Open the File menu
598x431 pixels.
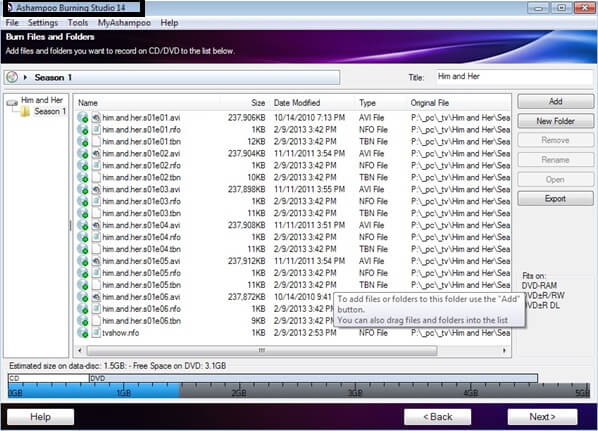12,23
